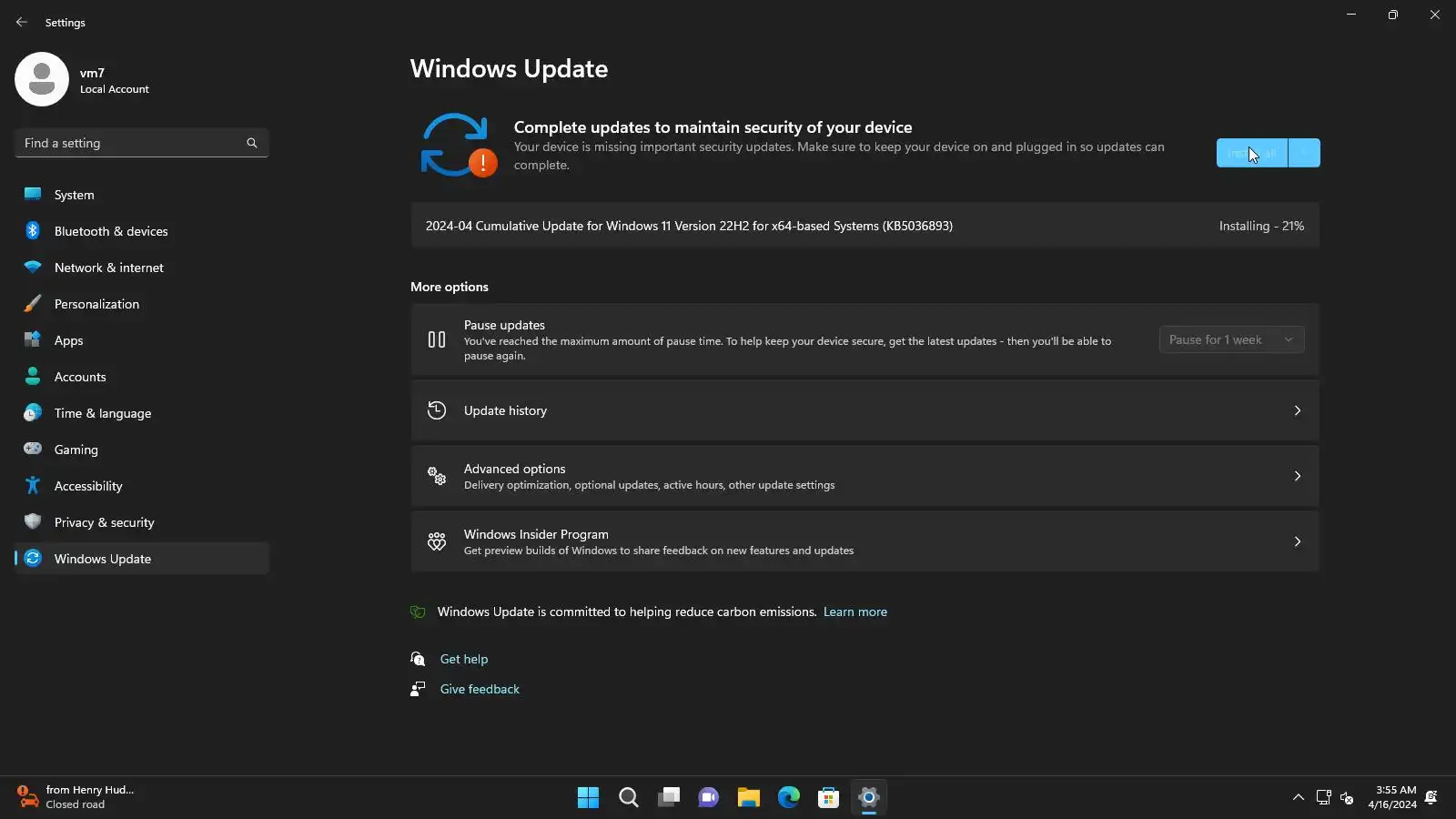Open the Apps icon in the sidebar

33,339
